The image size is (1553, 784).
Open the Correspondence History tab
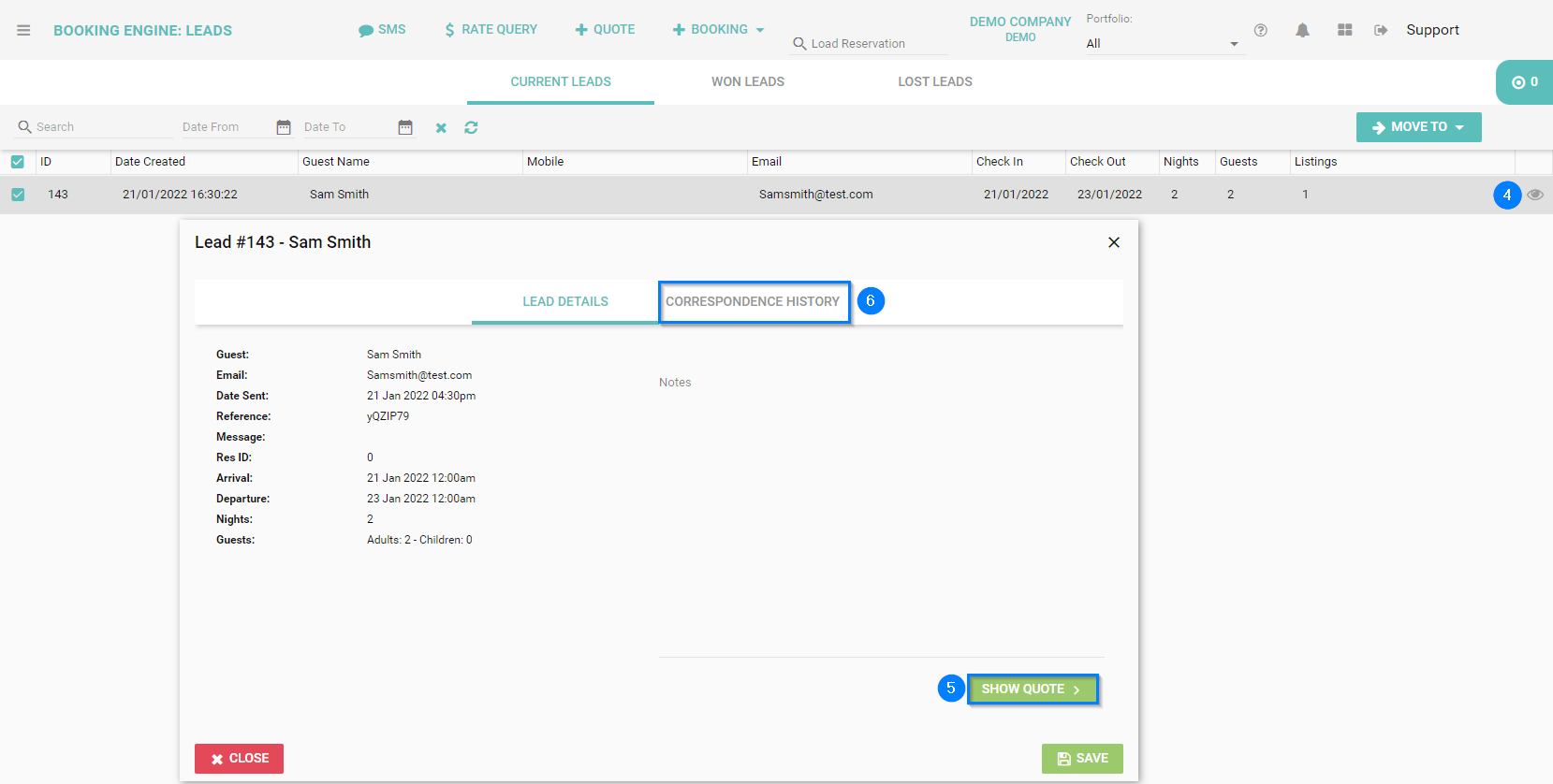coord(753,301)
